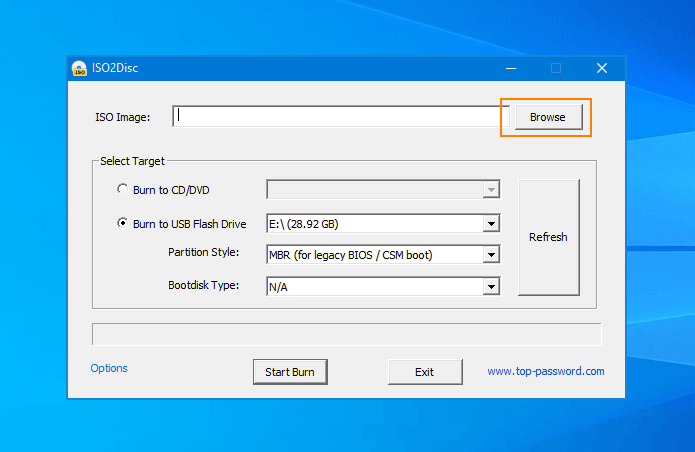
Task: Click the Select Target group label
Action: click(132, 161)
